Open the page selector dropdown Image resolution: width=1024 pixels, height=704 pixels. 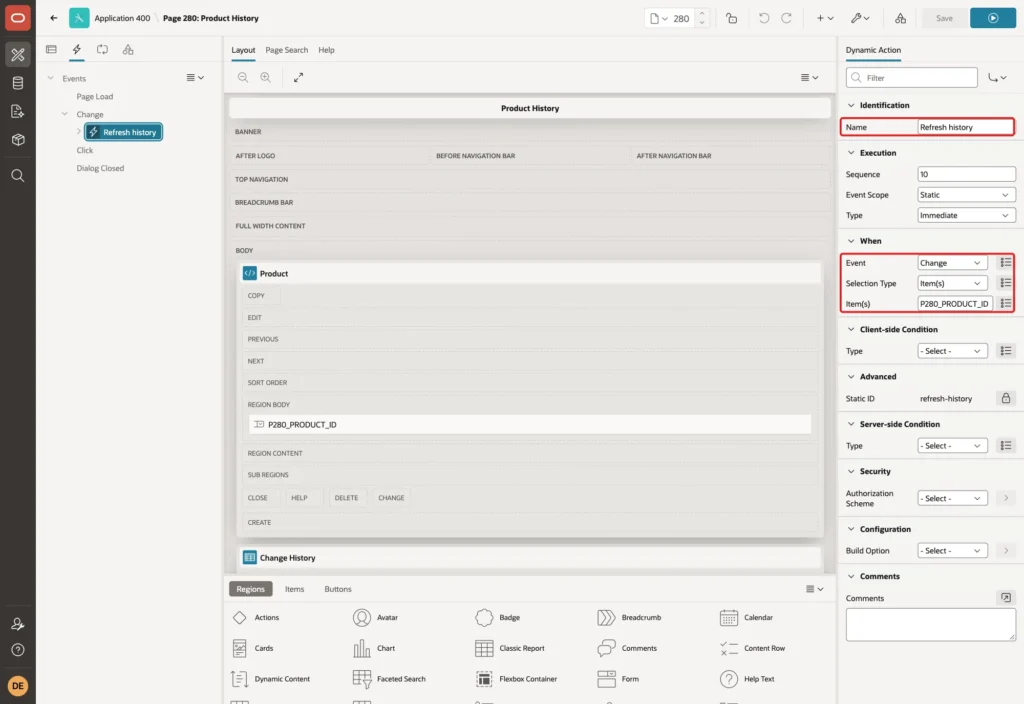[658, 18]
